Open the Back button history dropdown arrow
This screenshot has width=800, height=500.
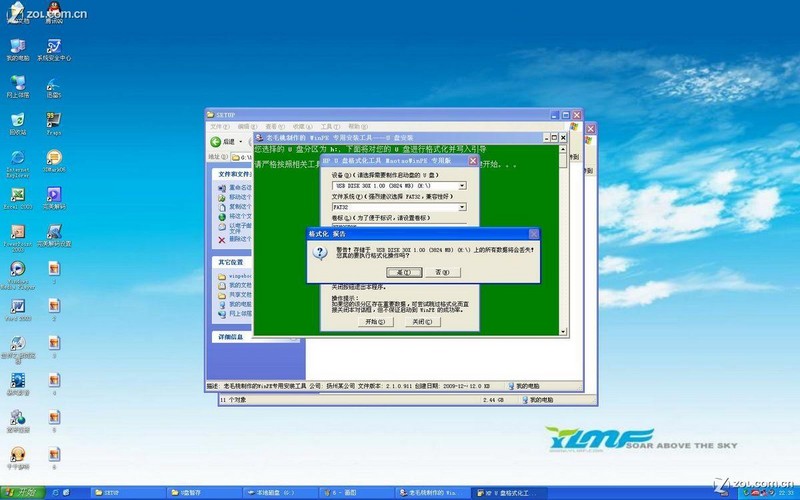[x=241, y=142]
